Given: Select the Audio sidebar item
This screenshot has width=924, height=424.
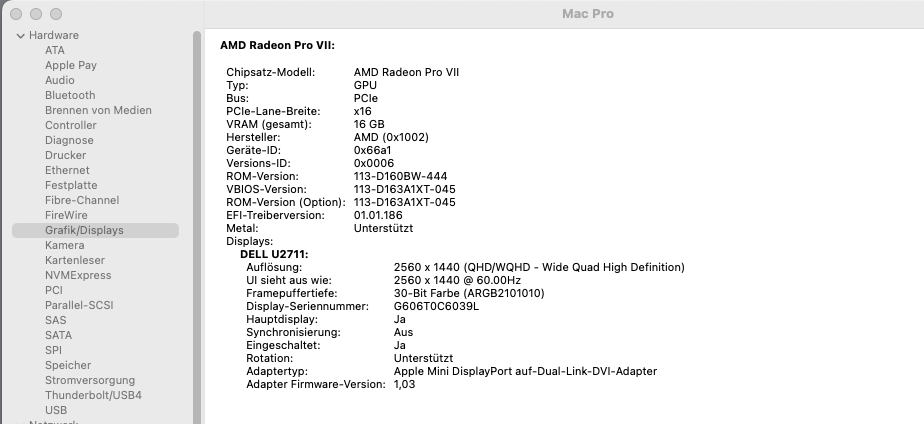Looking at the screenshot, I should point(60,80).
